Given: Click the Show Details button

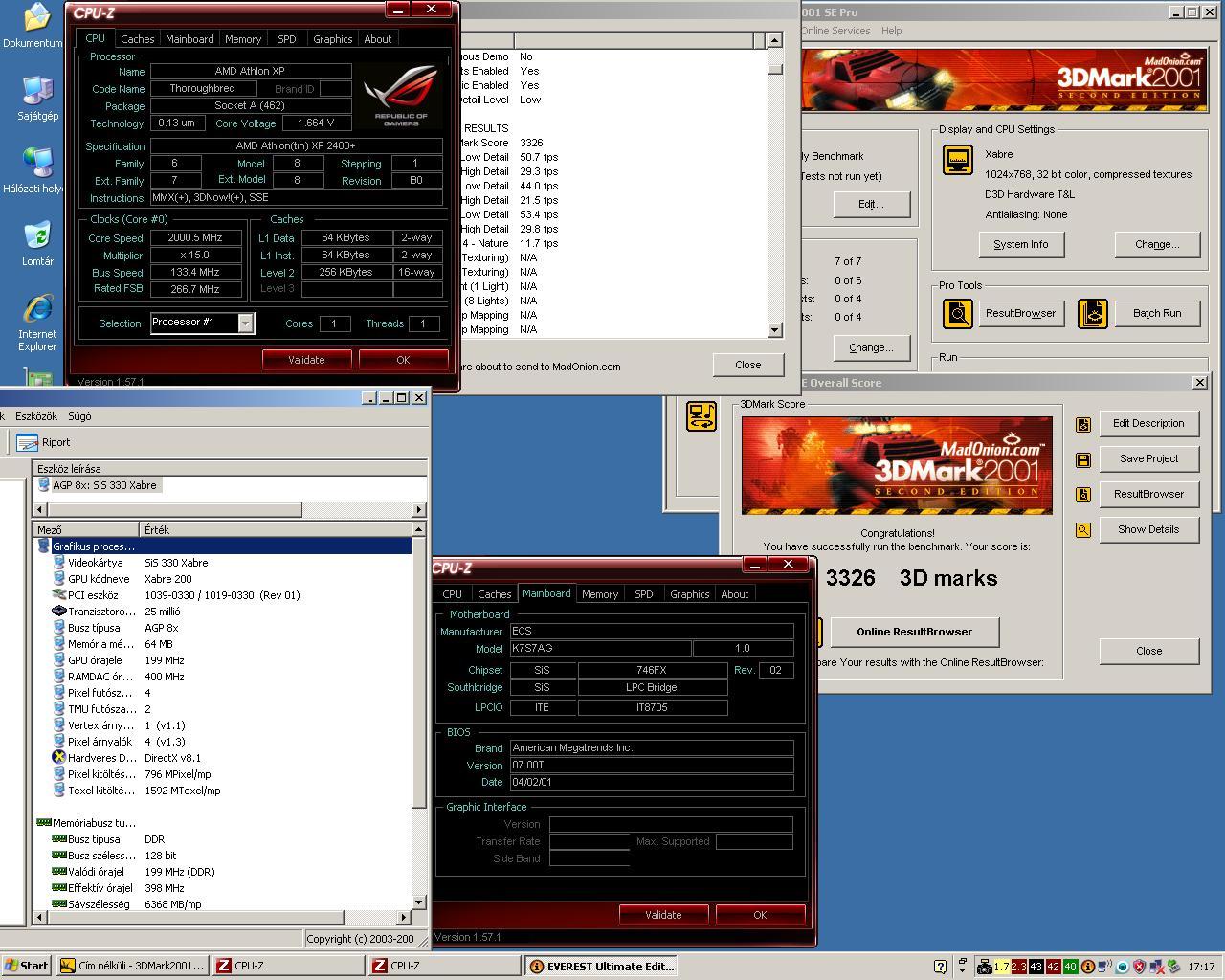Looking at the screenshot, I should pos(1148,529).
